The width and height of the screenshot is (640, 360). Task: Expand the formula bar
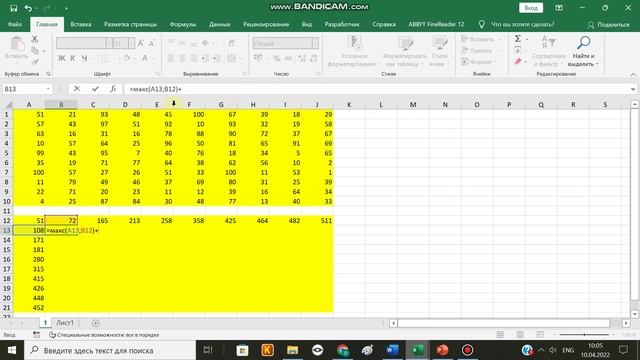point(633,89)
